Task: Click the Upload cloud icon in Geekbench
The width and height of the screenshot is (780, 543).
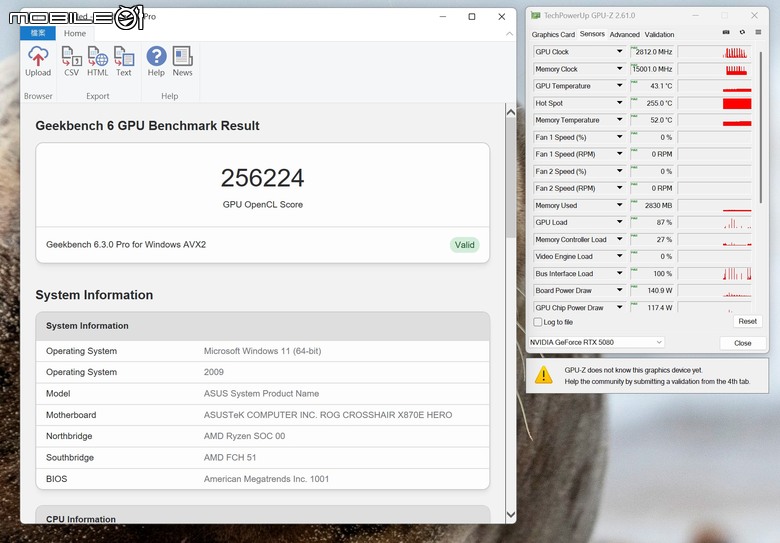Action: [x=38, y=56]
